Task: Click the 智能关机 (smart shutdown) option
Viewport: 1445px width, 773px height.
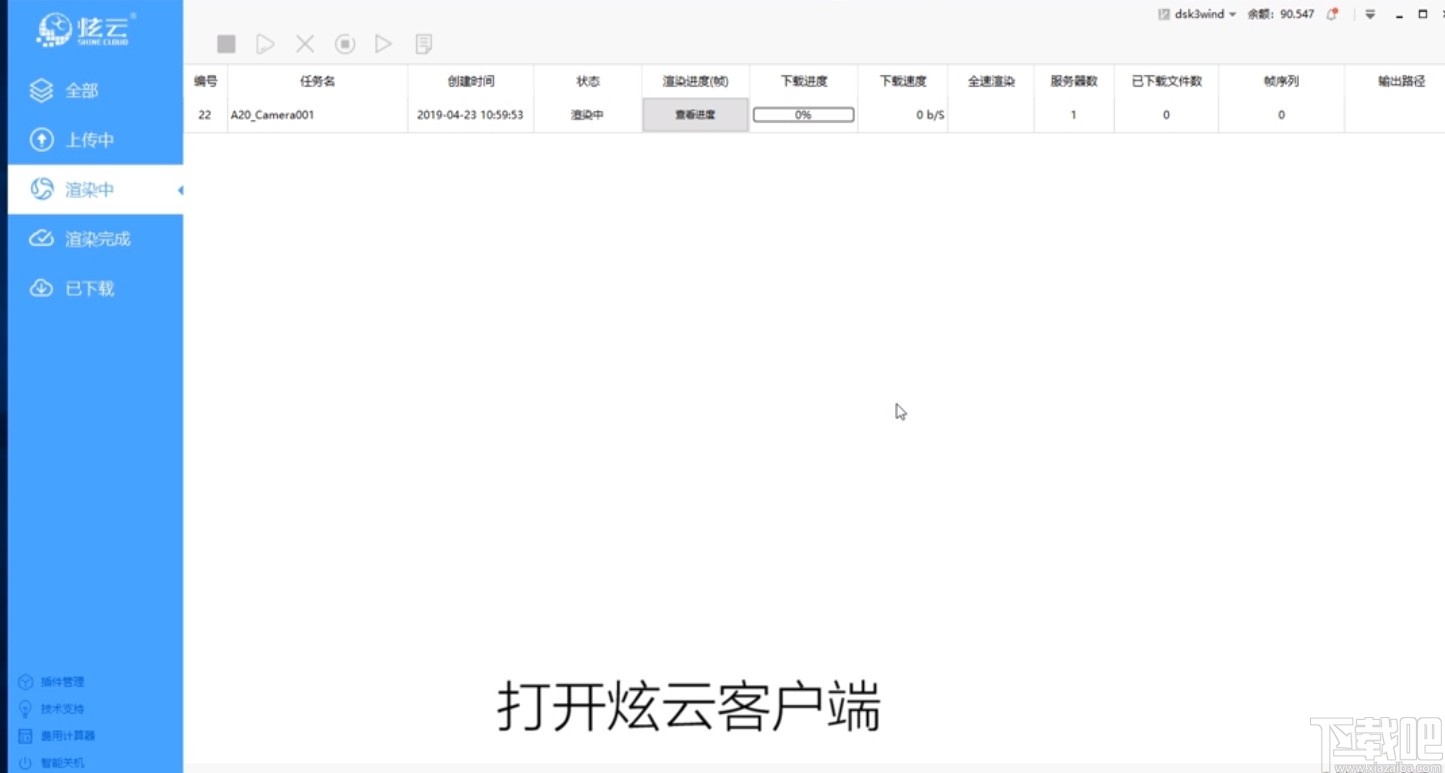Action: pyautogui.click(x=60, y=762)
